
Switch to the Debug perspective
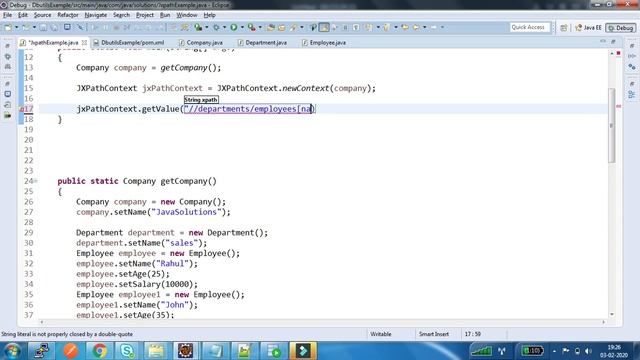[x=621, y=28]
